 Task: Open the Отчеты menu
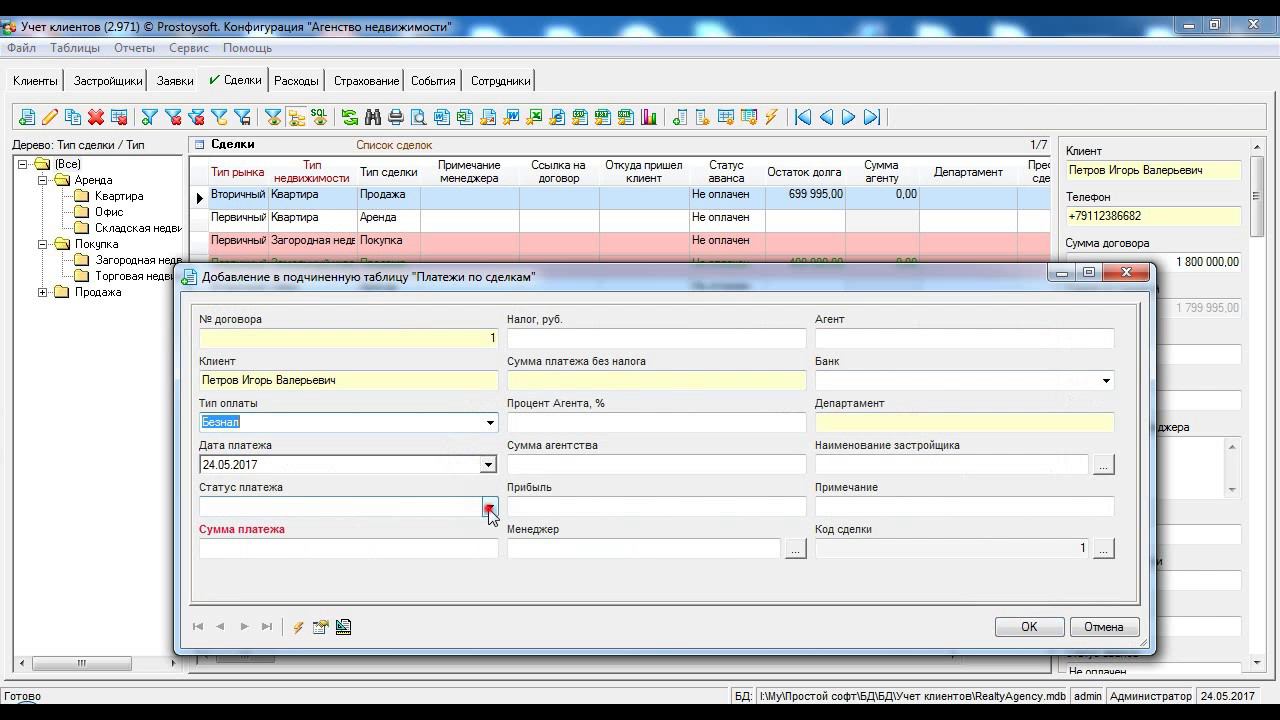click(x=134, y=48)
